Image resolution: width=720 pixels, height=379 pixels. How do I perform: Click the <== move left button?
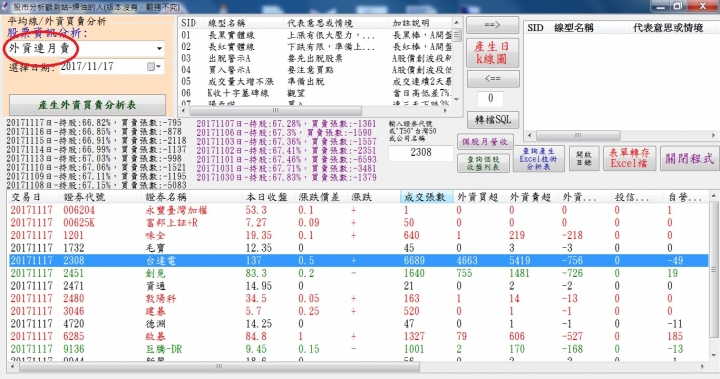pos(493,79)
